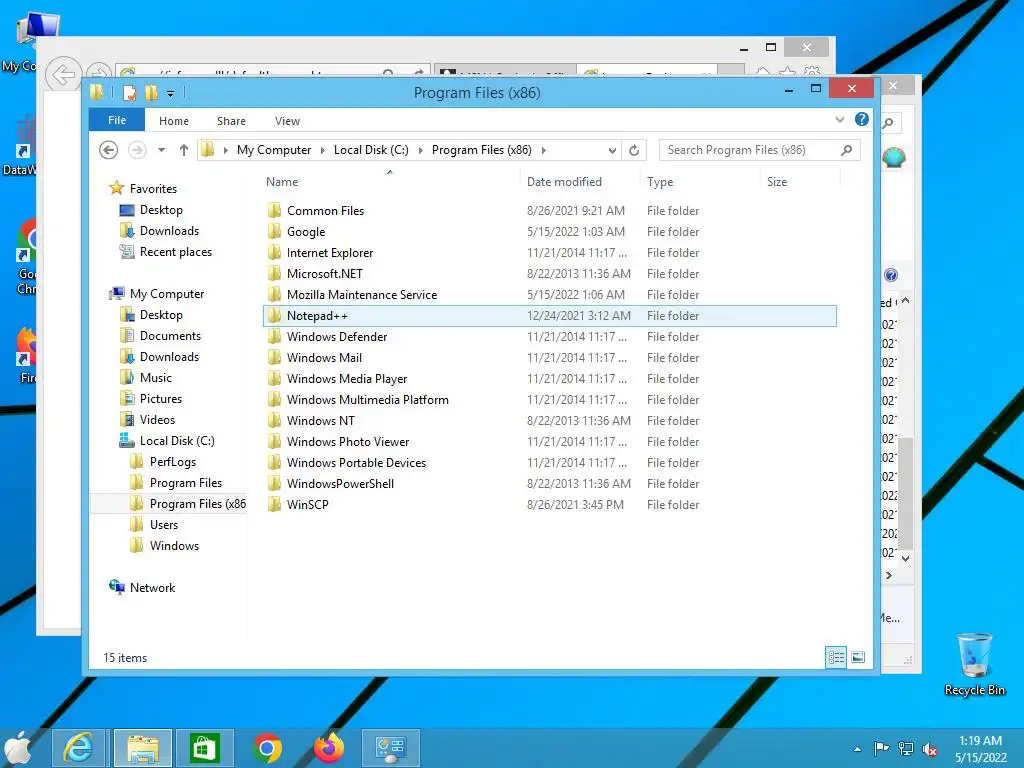Image resolution: width=1024 pixels, height=768 pixels.
Task: Click the Forward navigation arrow in Explorer
Action: click(136, 150)
